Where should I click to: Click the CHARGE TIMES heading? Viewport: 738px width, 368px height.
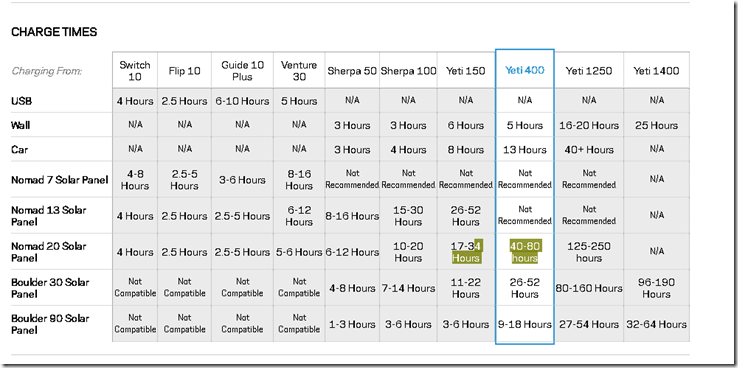tap(54, 32)
